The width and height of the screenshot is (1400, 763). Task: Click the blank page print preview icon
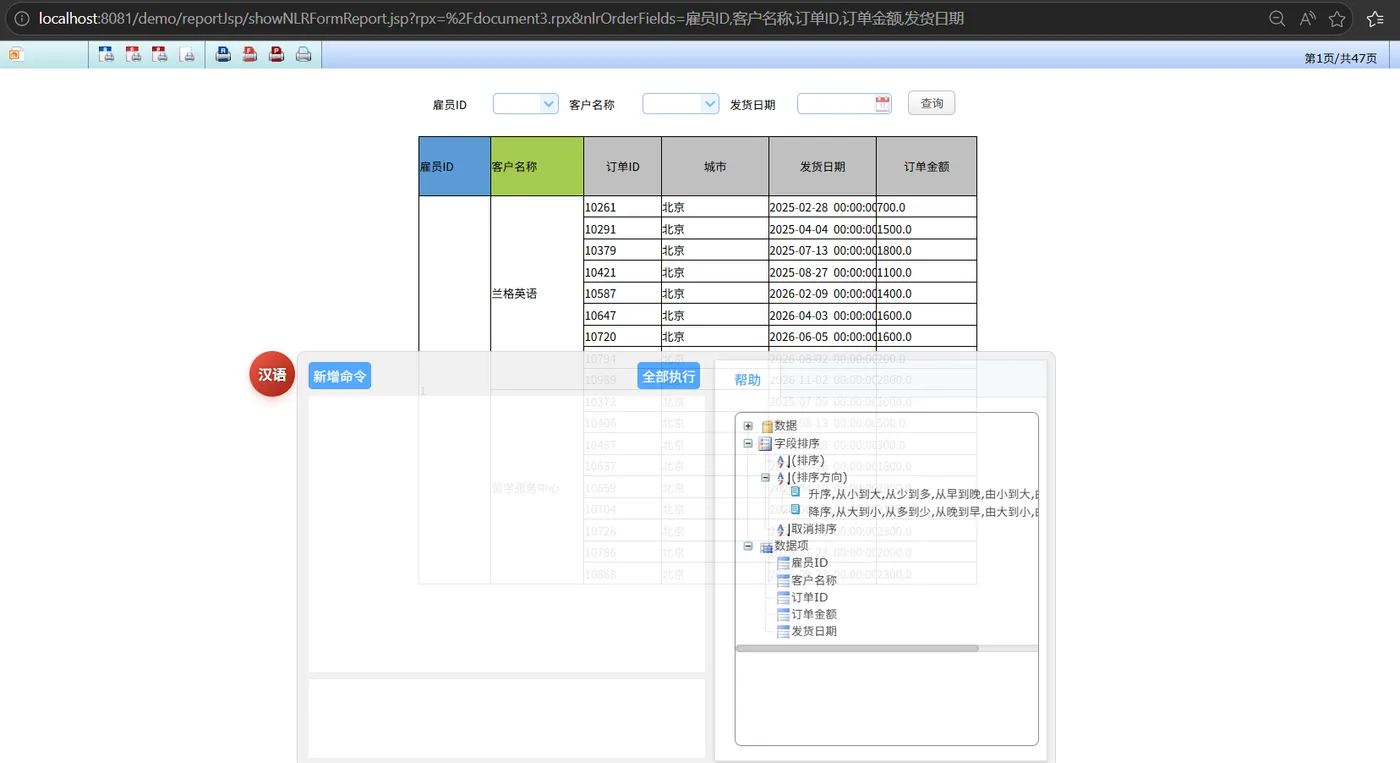click(187, 55)
